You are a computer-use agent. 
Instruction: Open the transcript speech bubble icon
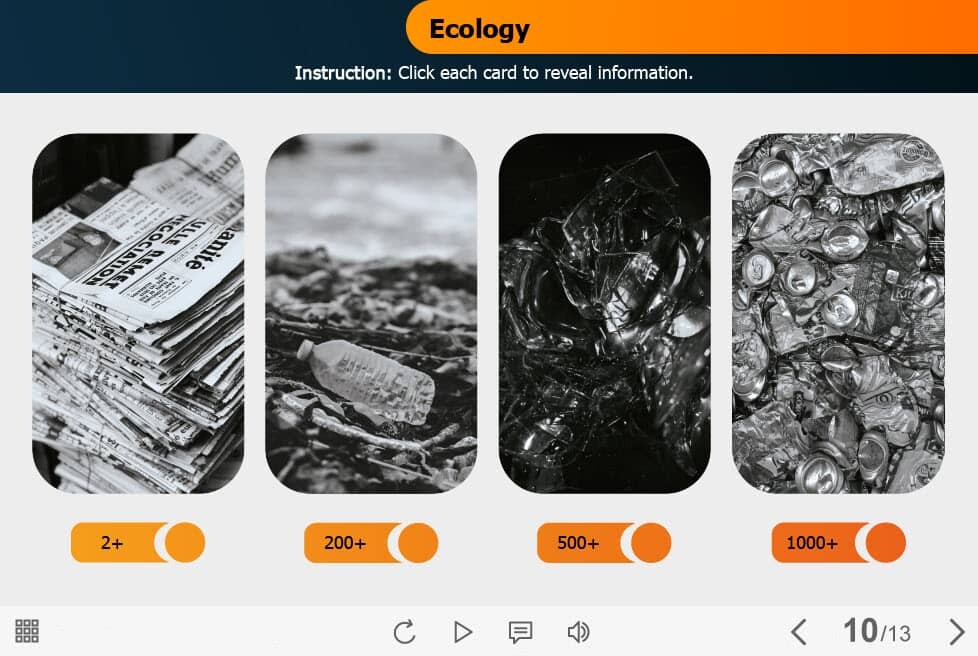[x=520, y=632]
